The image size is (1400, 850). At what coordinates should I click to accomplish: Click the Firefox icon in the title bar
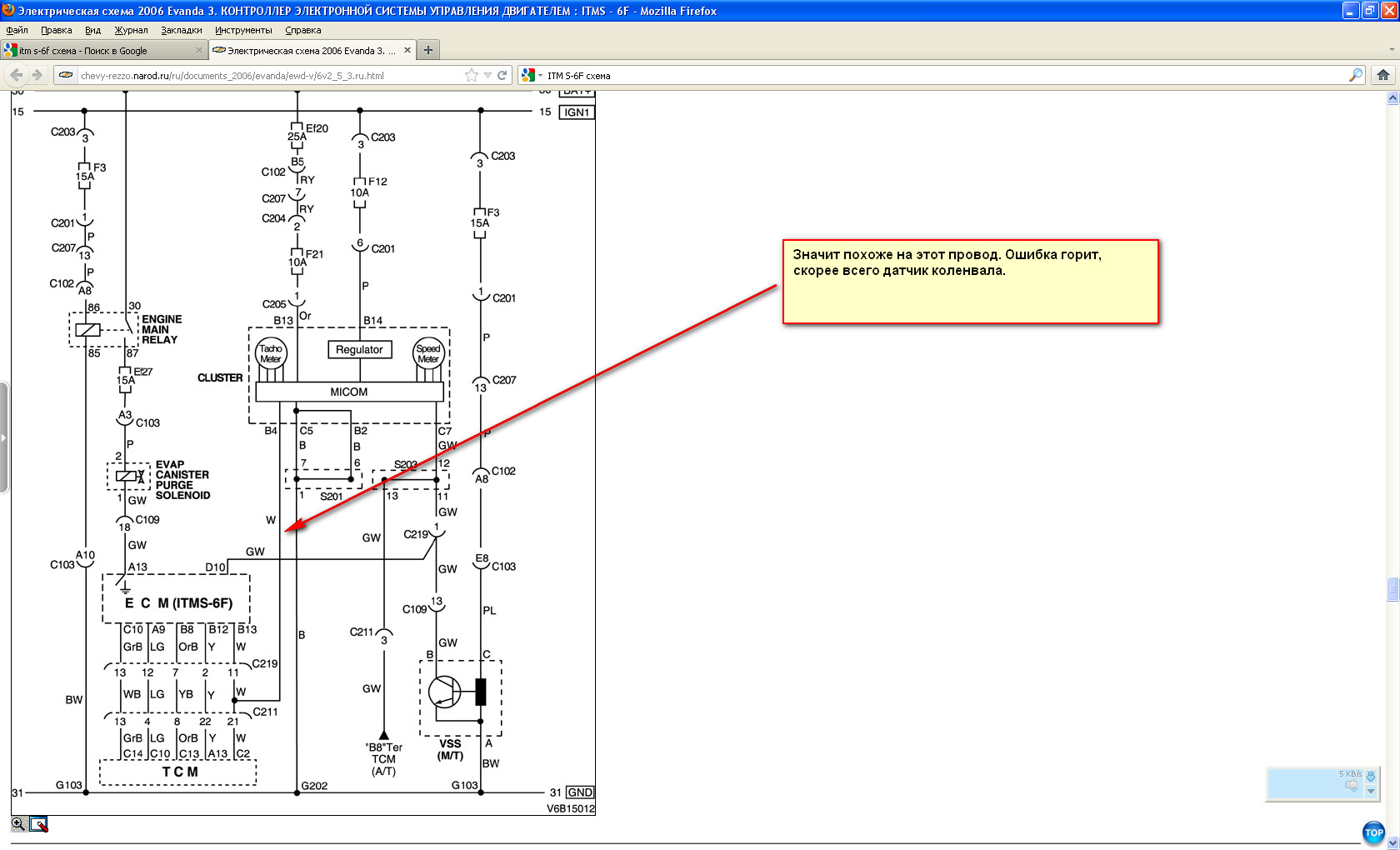coord(8,11)
